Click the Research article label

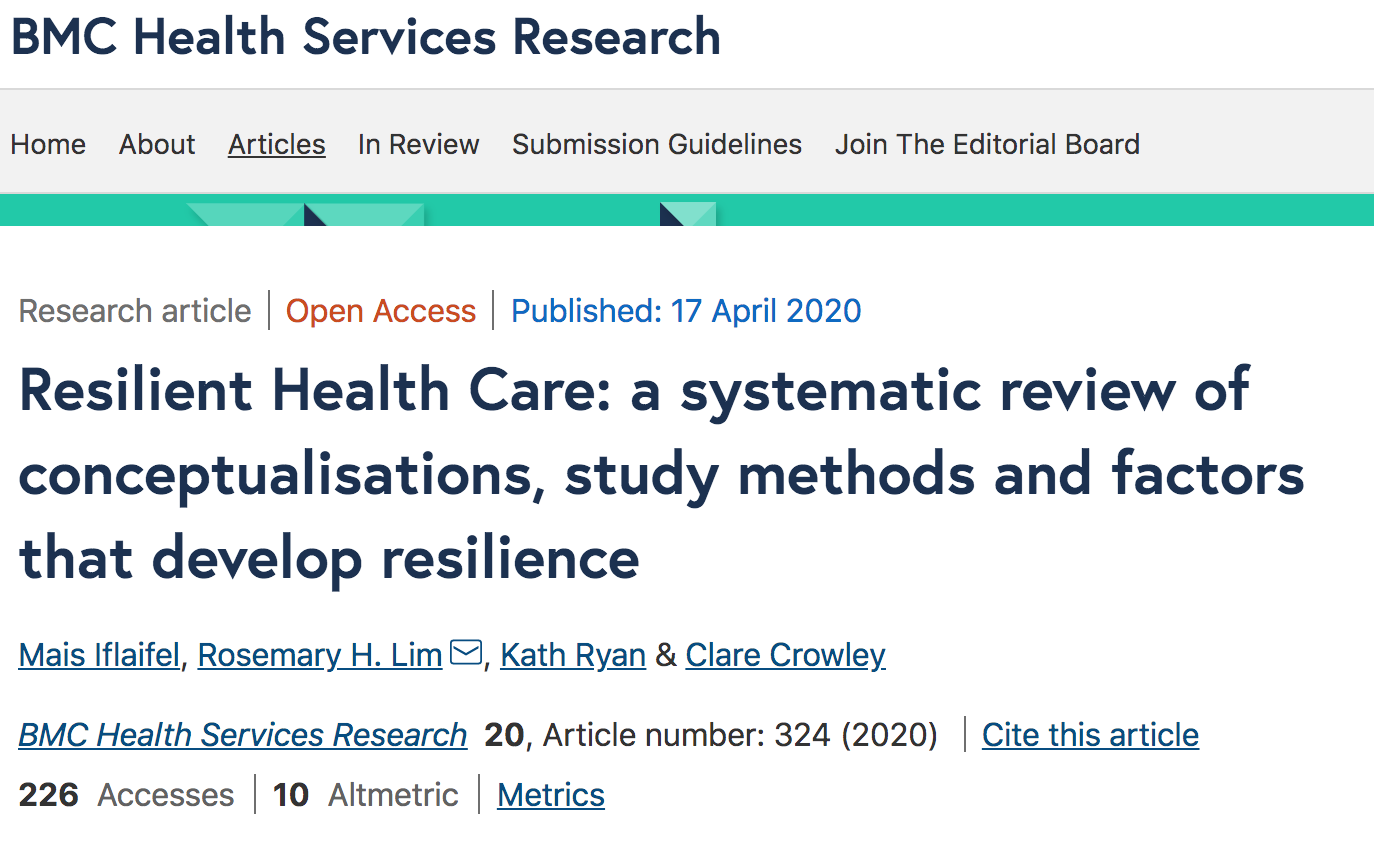[134, 311]
